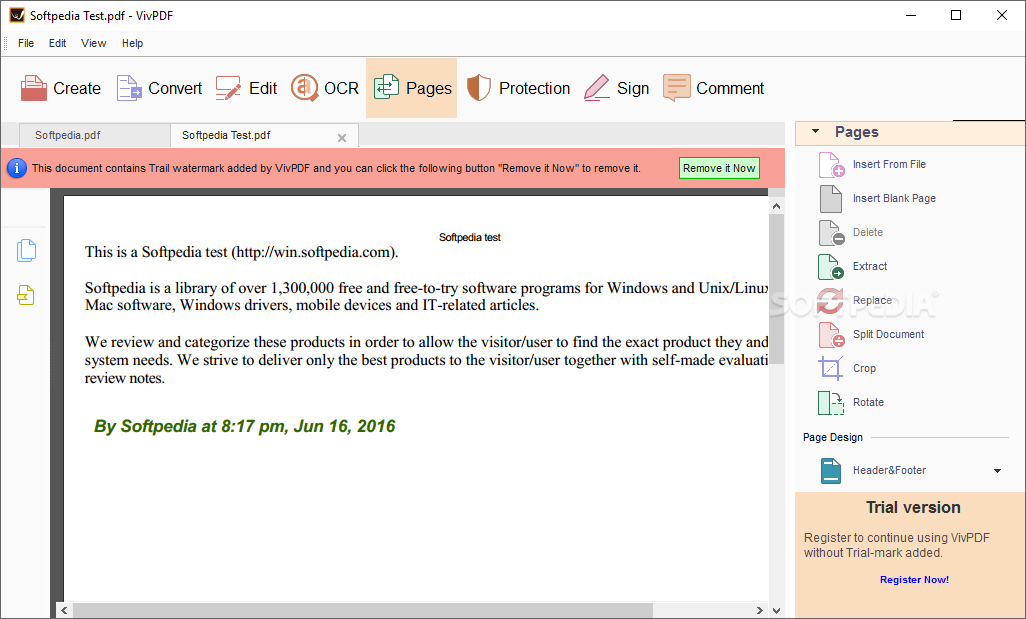The image size is (1026, 619).
Task: Click the Delete page icon
Action: (831, 232)
